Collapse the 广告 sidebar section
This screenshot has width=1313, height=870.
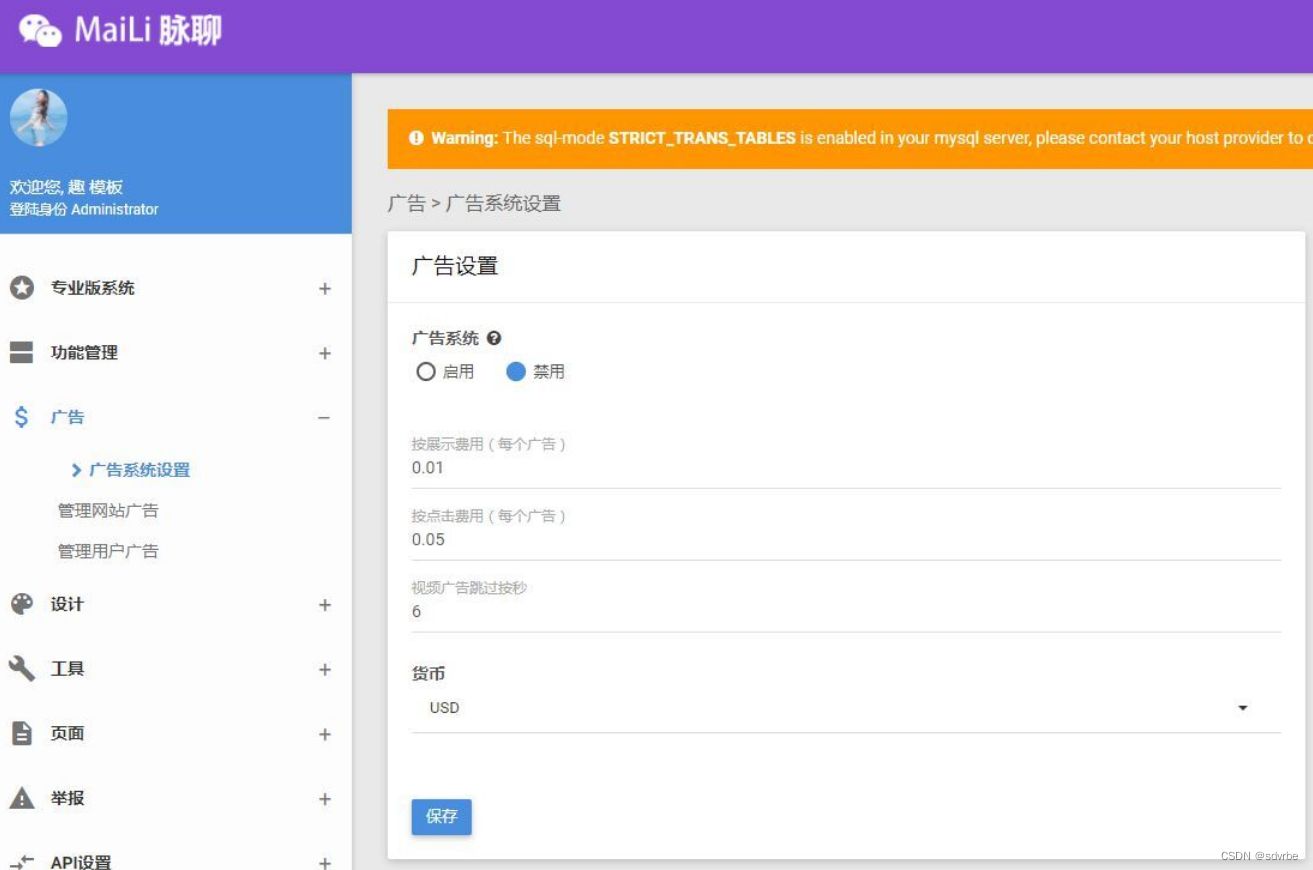click(323, 417)
